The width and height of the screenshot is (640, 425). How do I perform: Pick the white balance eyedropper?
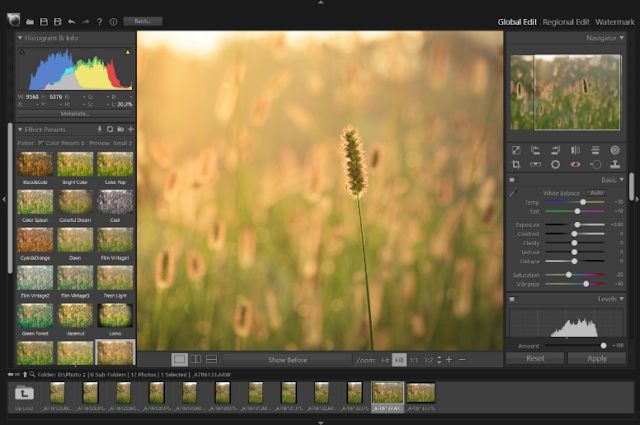point(514,192)
